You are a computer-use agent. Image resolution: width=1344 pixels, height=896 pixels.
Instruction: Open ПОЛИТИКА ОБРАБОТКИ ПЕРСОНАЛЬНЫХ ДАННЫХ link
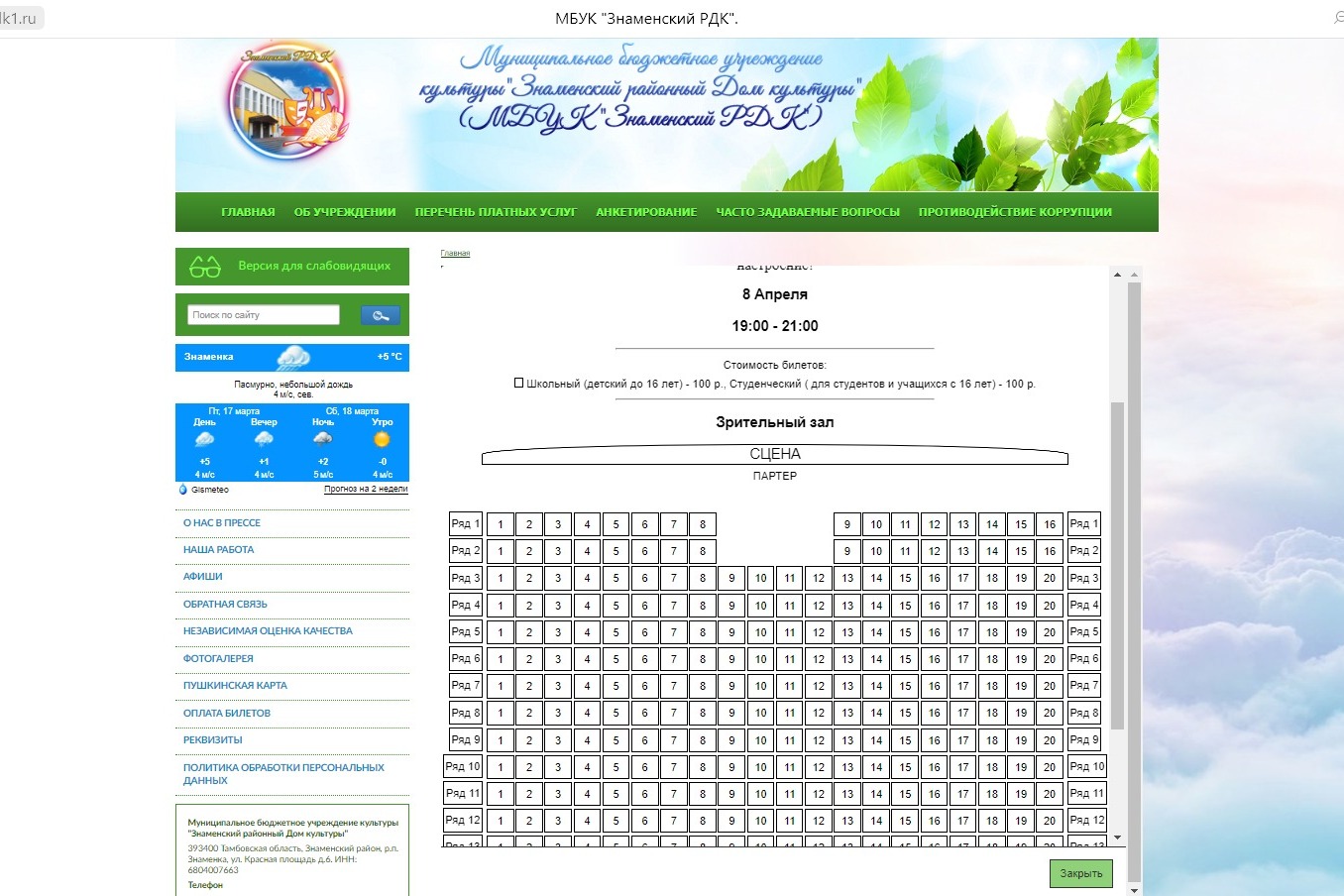[283, 774]
